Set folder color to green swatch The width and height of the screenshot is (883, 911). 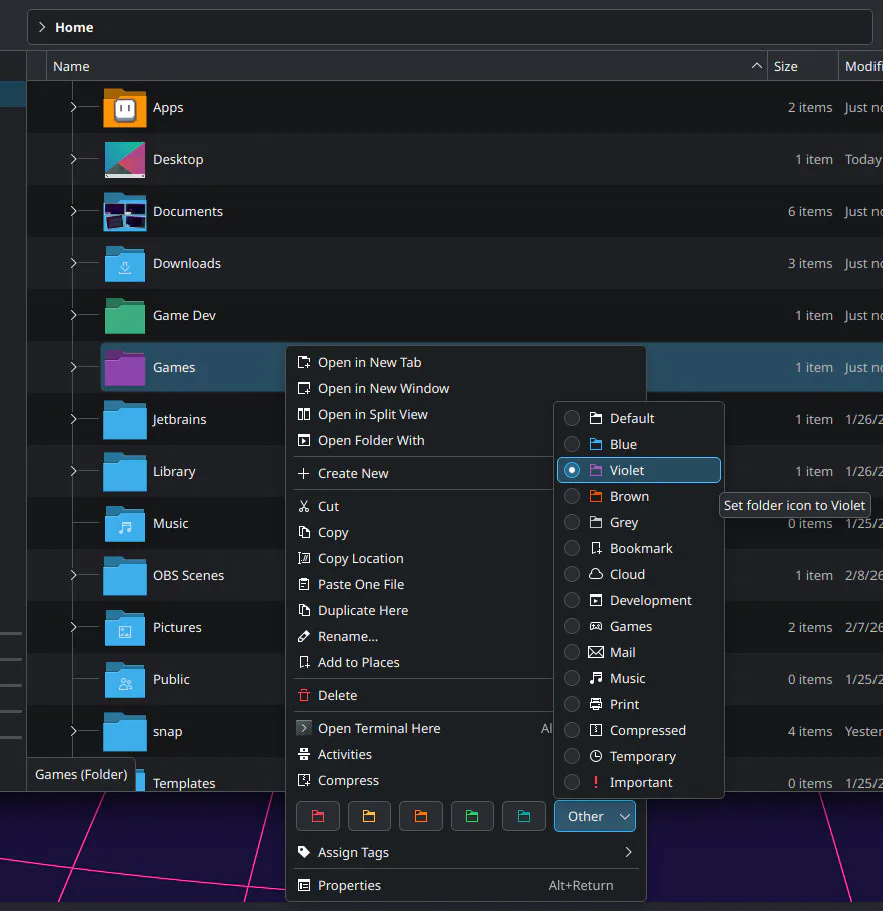472,816
